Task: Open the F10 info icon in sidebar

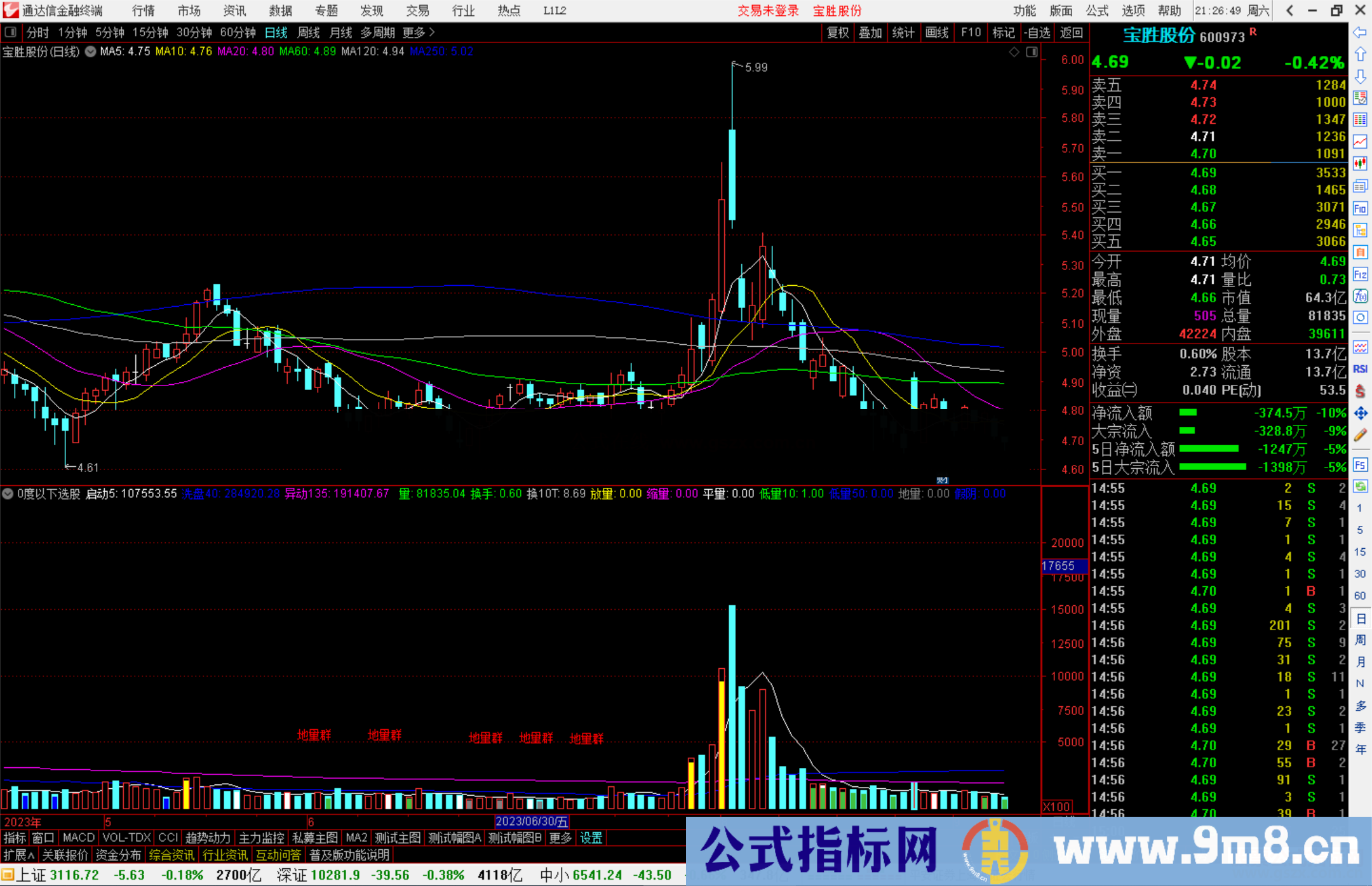Action: (x=1360, y=208)
